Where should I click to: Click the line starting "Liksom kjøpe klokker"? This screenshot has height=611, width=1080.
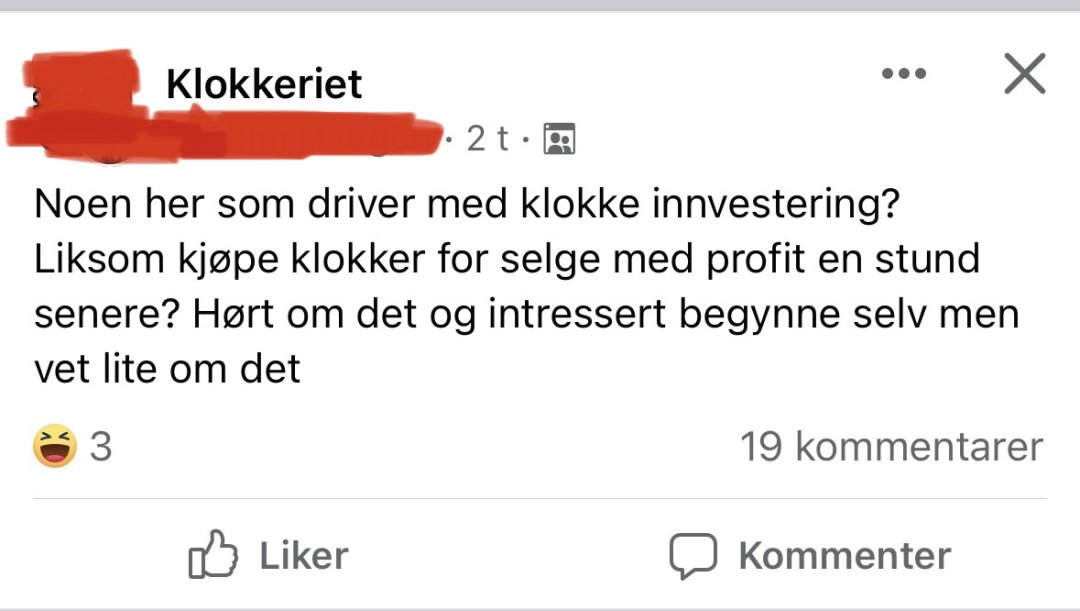point(507,260)
